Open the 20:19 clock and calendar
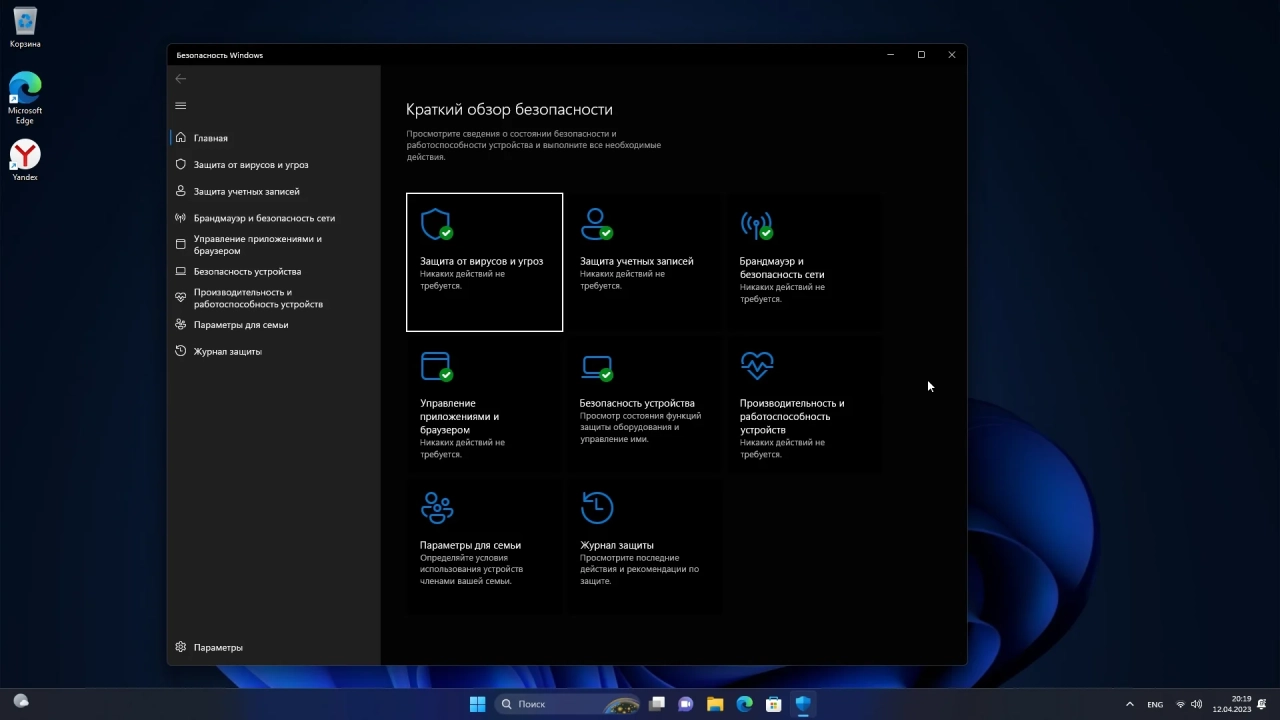1280x720 pixels. coord(1232,704)
